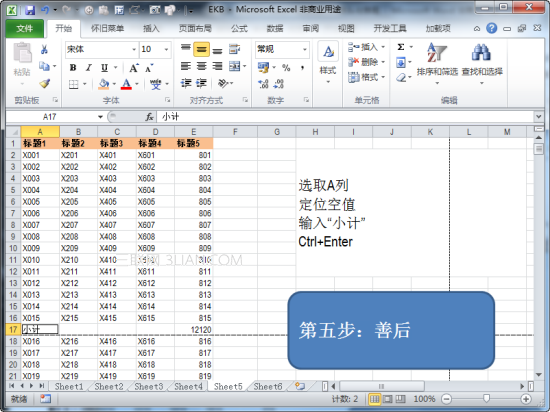Click the AutoSum sigma icon
Screen dimensions: 550x412
[401, 47]
